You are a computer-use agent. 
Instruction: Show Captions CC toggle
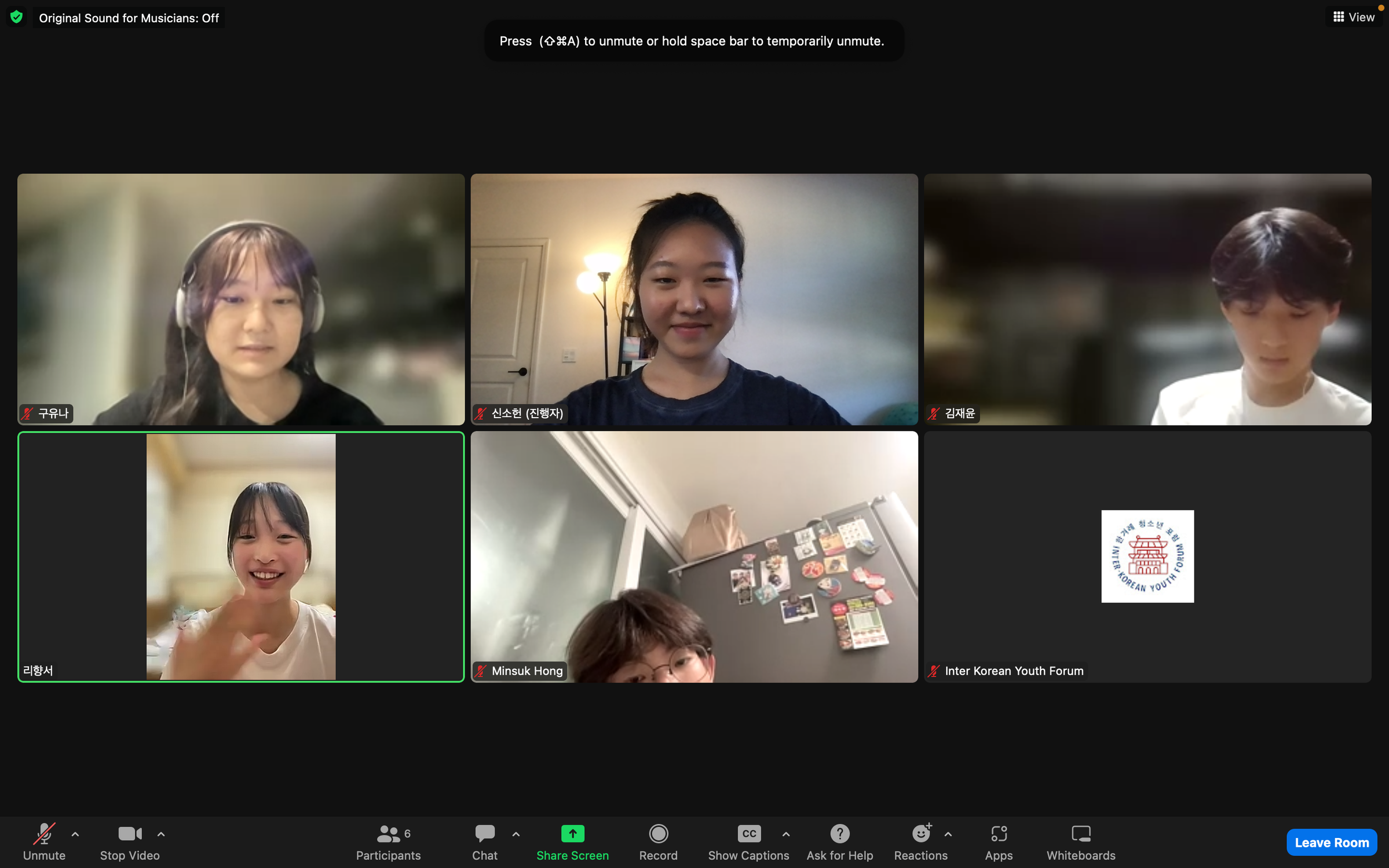[x=749, y=834]
